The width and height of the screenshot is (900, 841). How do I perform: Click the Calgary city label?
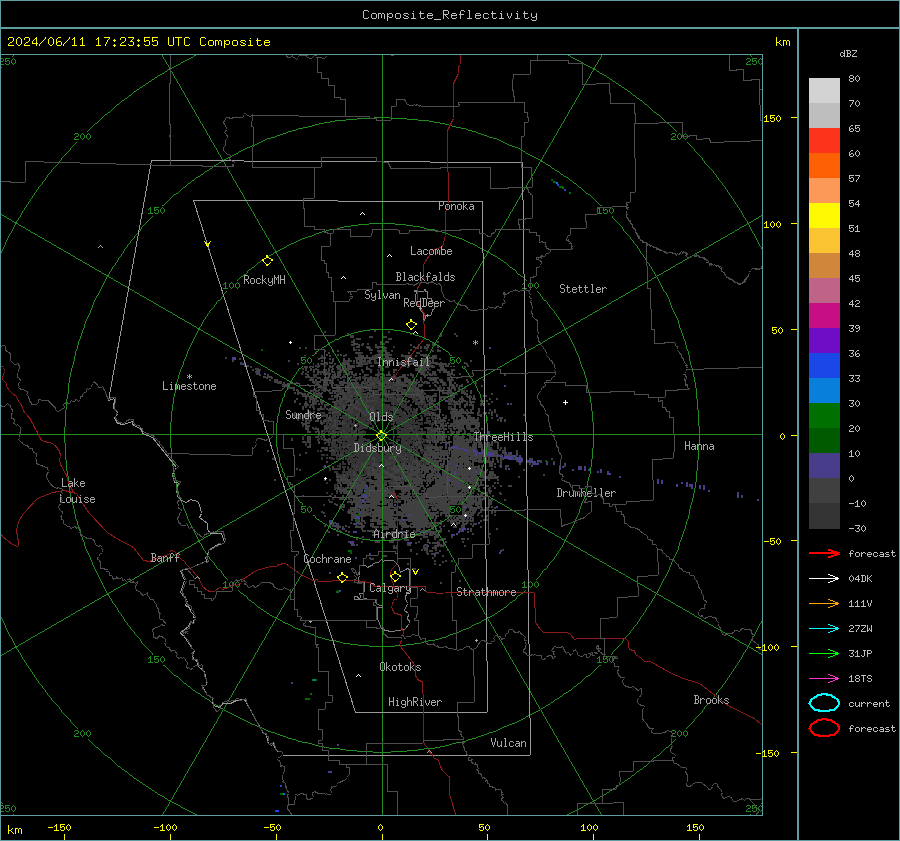(390, 588)
